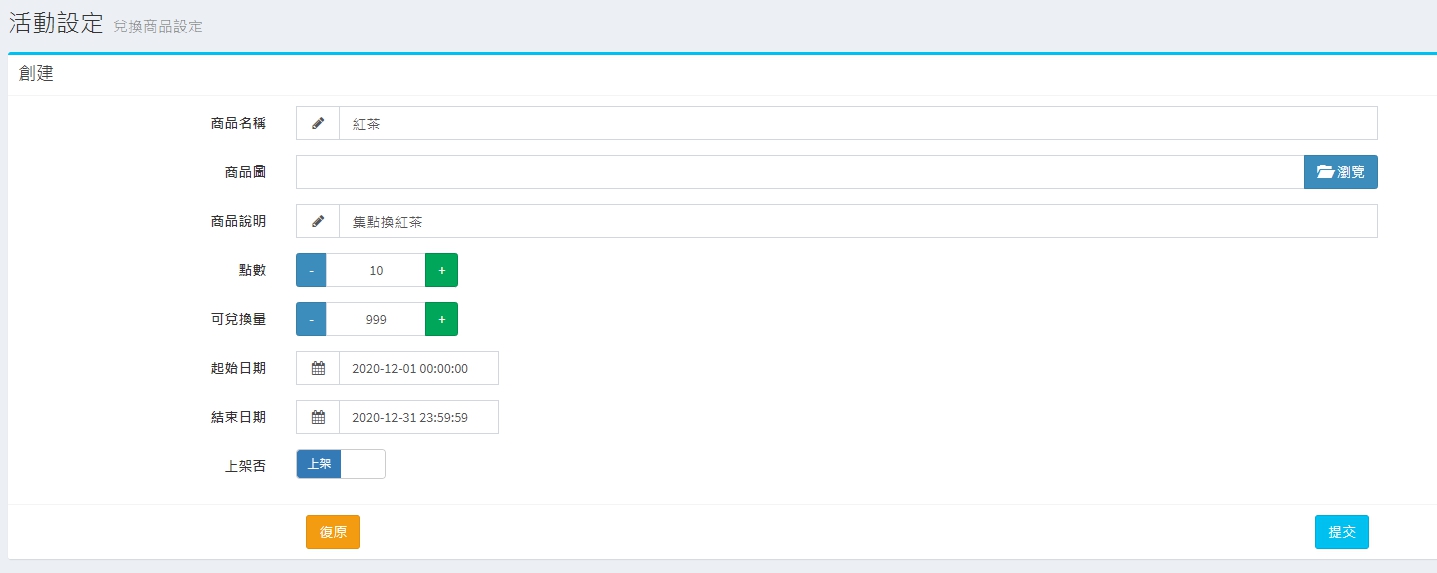Increase 點數 with the plus button
Image resolution: width=1437 pixels, height=573 pixels.
point(441,270)
